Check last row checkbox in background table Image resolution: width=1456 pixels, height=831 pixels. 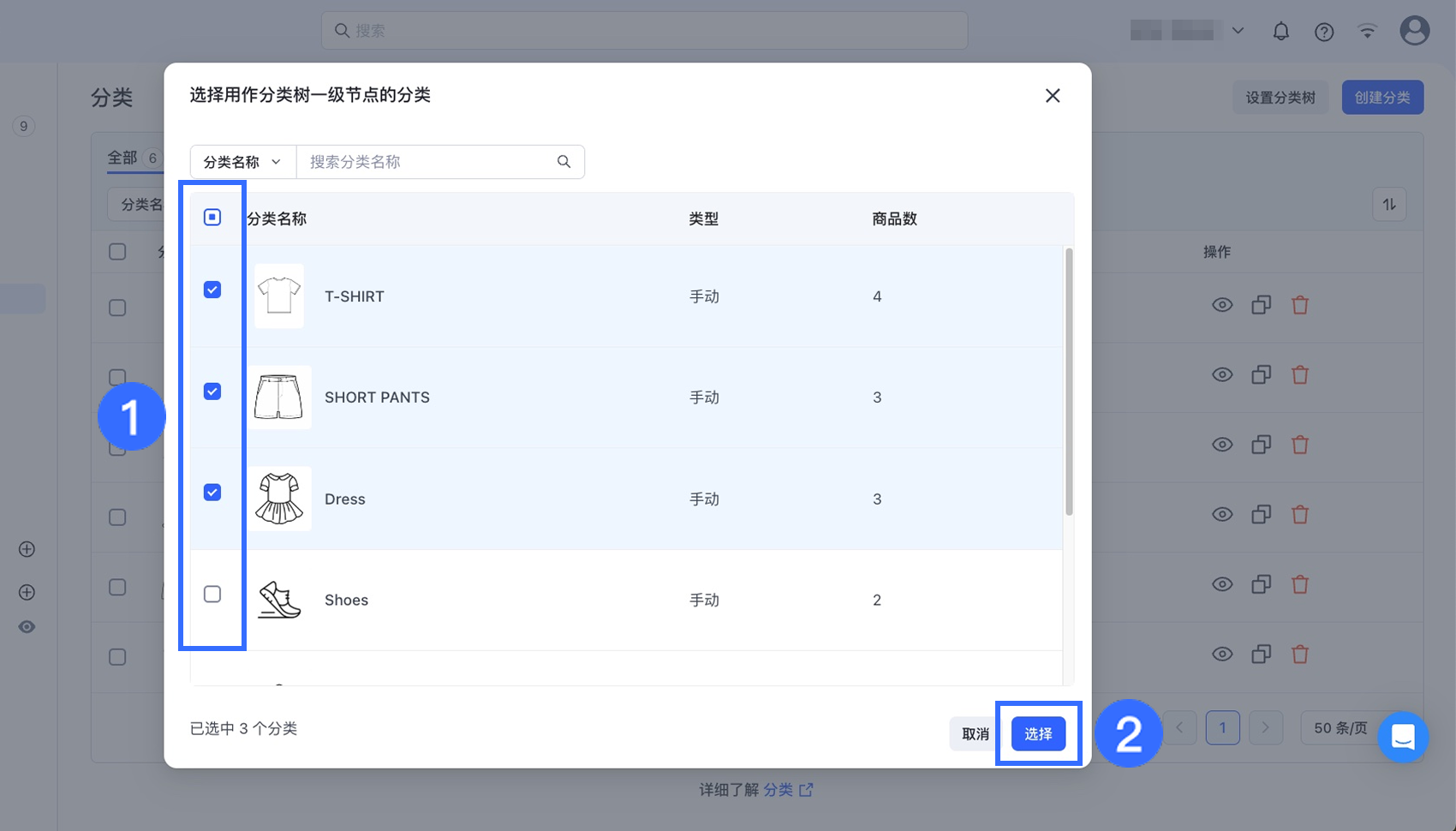(x=117, y=657)
